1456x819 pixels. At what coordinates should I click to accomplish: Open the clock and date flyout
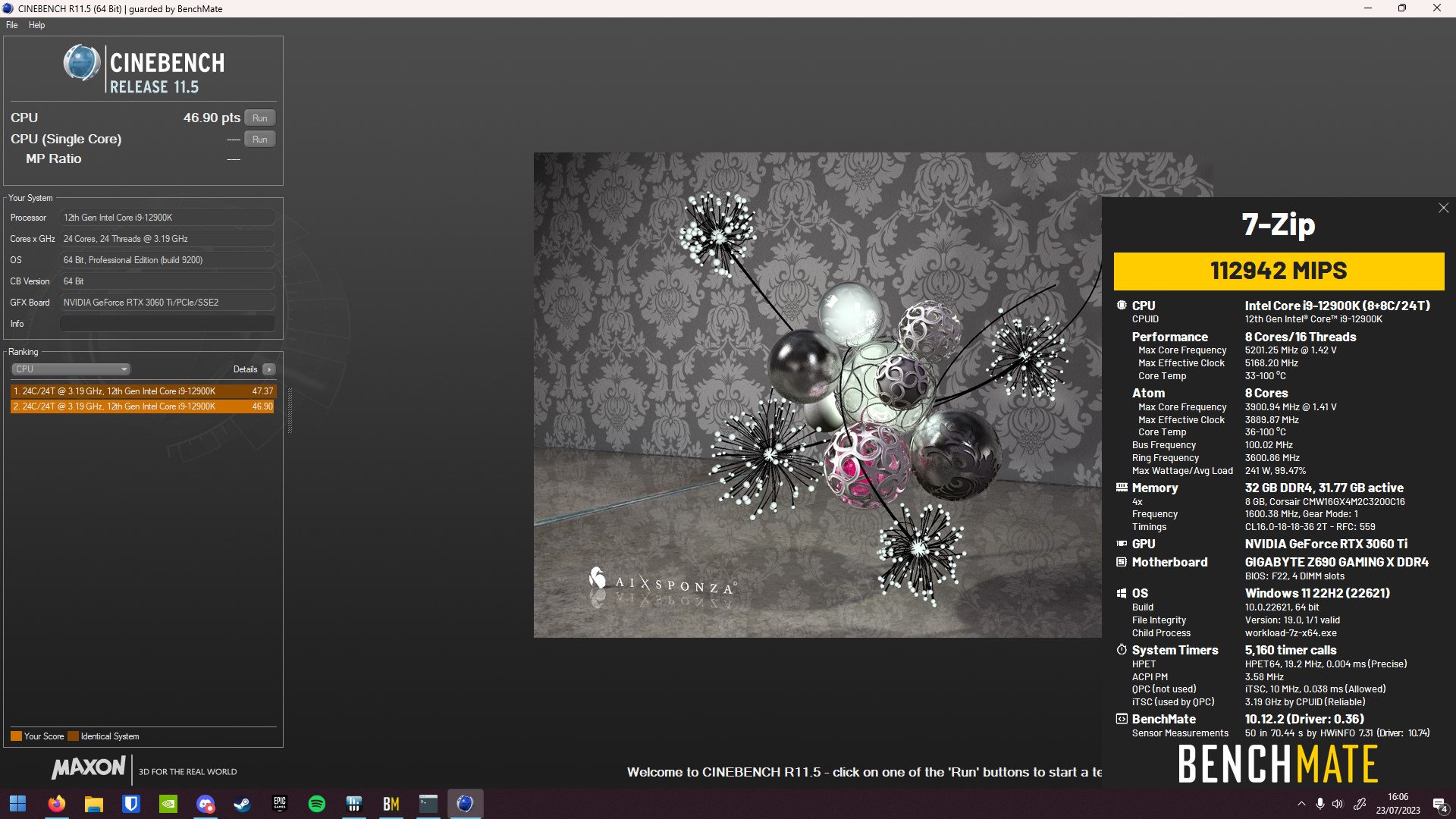(1398, 804)
